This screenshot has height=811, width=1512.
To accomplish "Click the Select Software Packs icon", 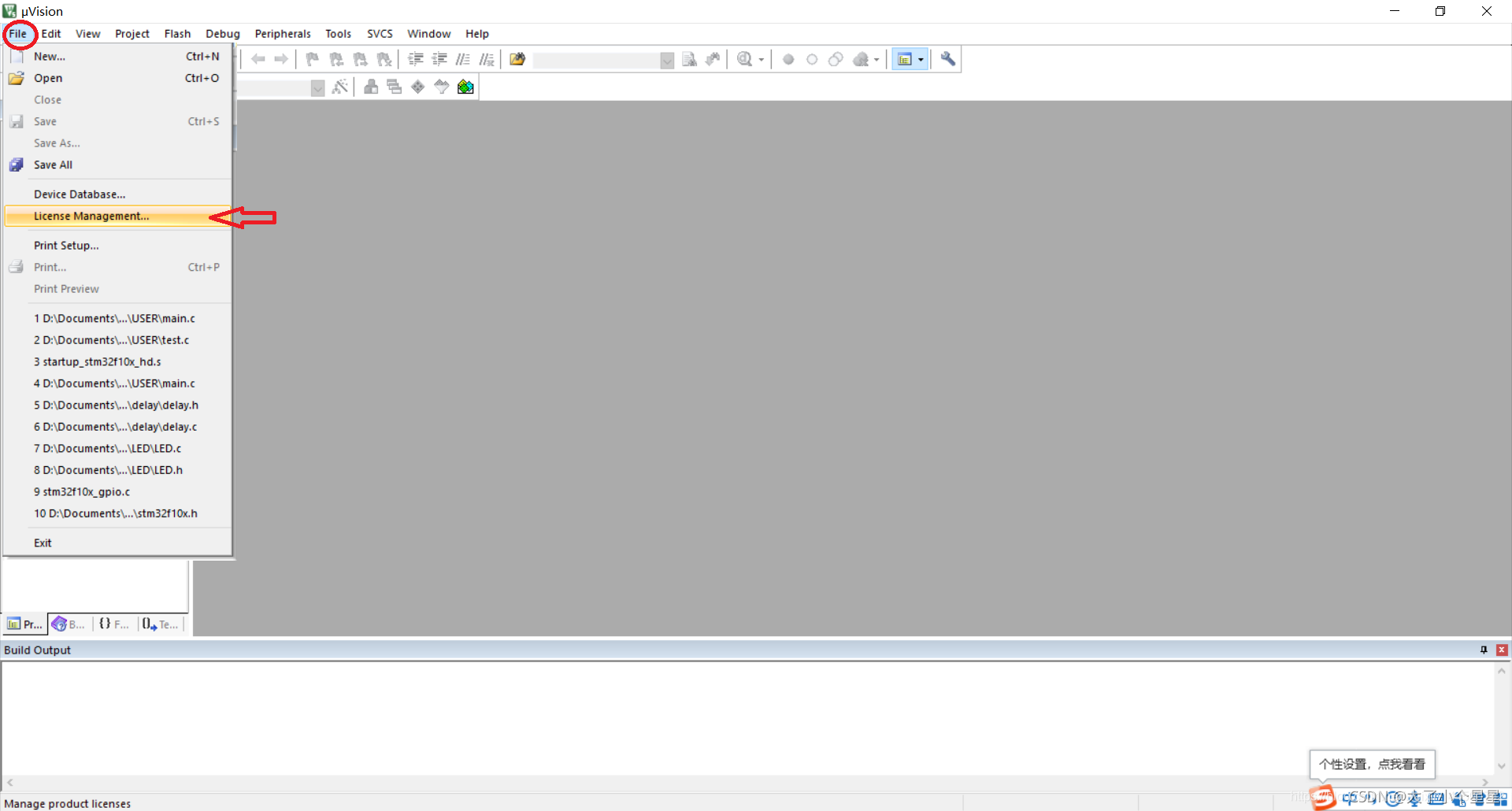I will coord(442,87).
